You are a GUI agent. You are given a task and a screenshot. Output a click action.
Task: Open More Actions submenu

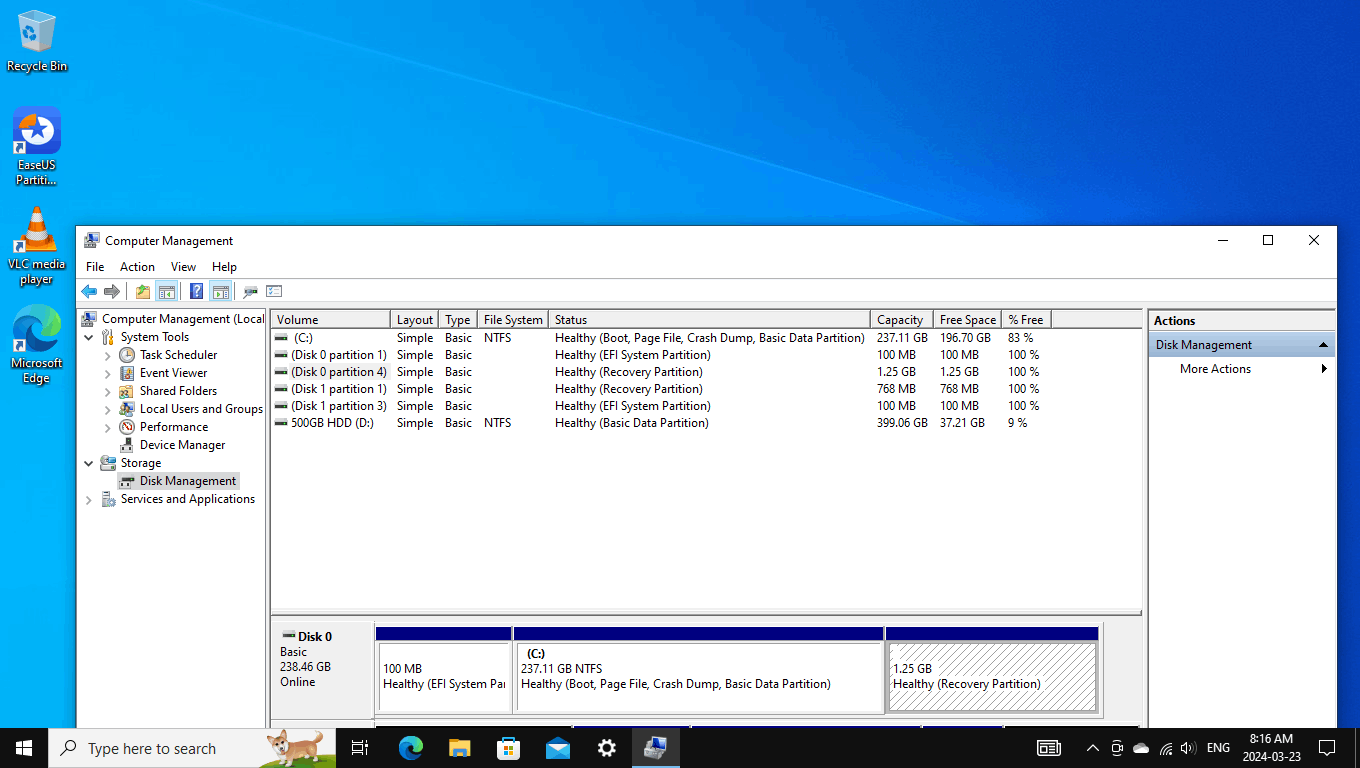pyautogui.click(x=1215, y=369)
